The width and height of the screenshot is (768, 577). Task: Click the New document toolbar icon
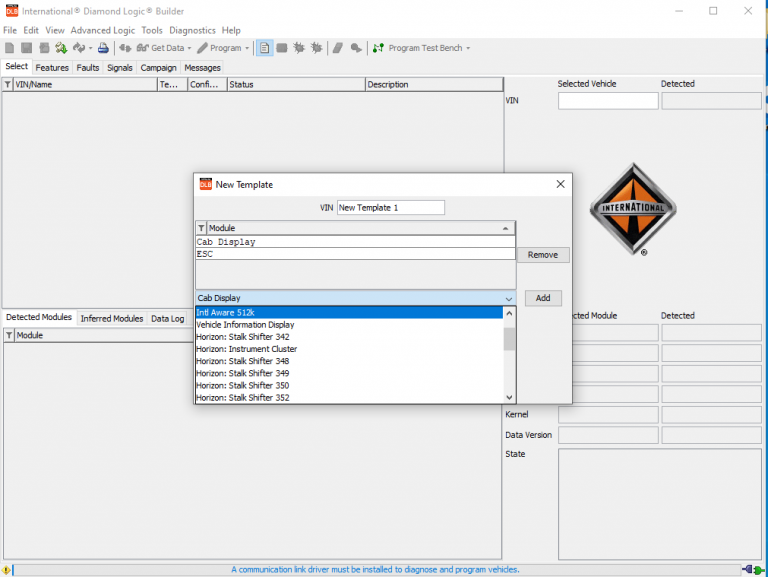click(9, 48)
